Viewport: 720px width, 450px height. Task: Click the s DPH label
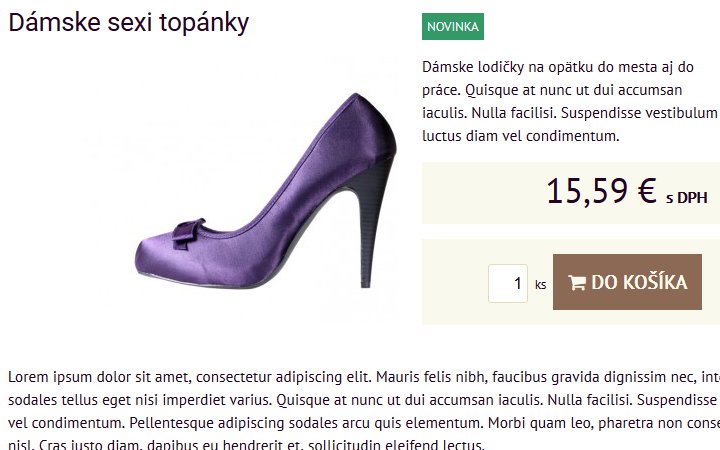(x=686, y=198)
